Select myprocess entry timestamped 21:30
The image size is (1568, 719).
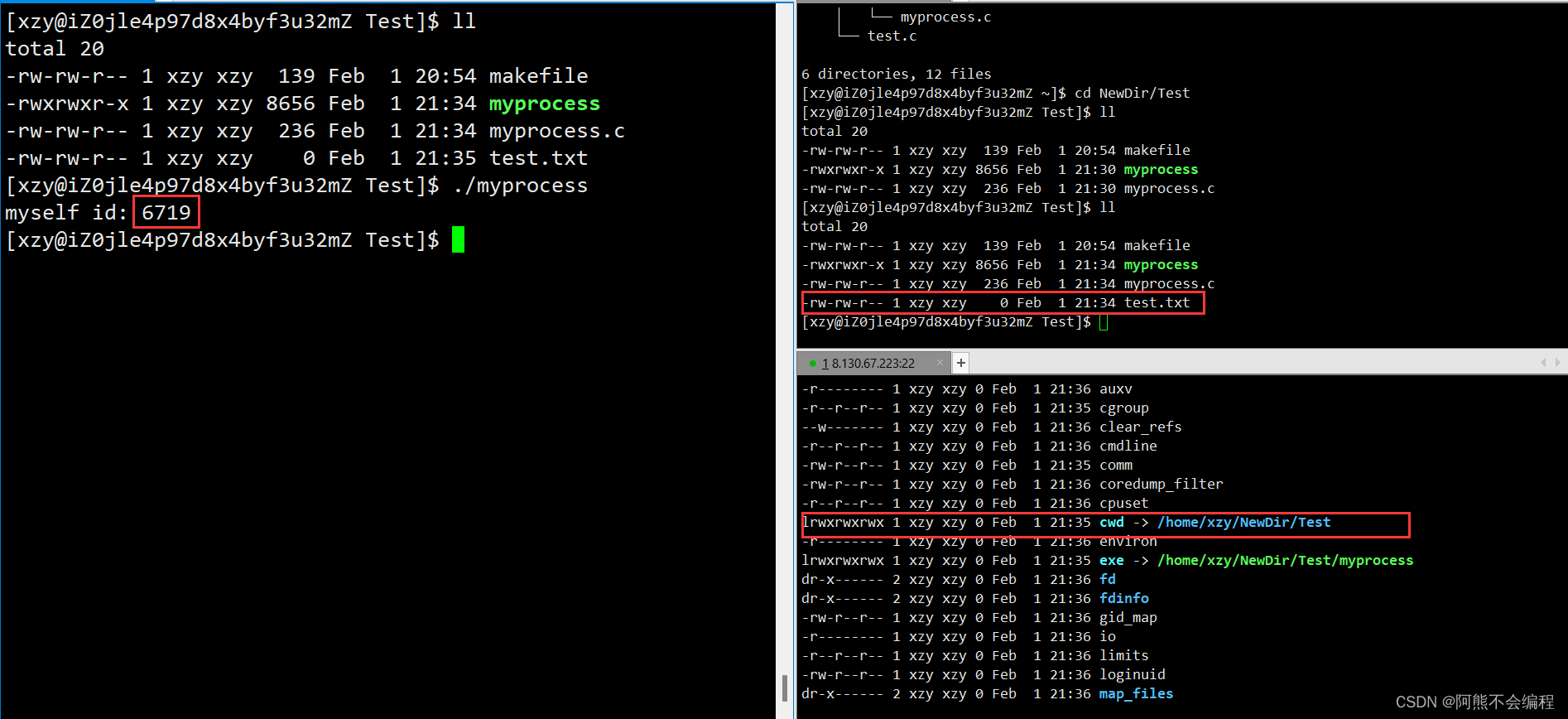(1161, 169)
